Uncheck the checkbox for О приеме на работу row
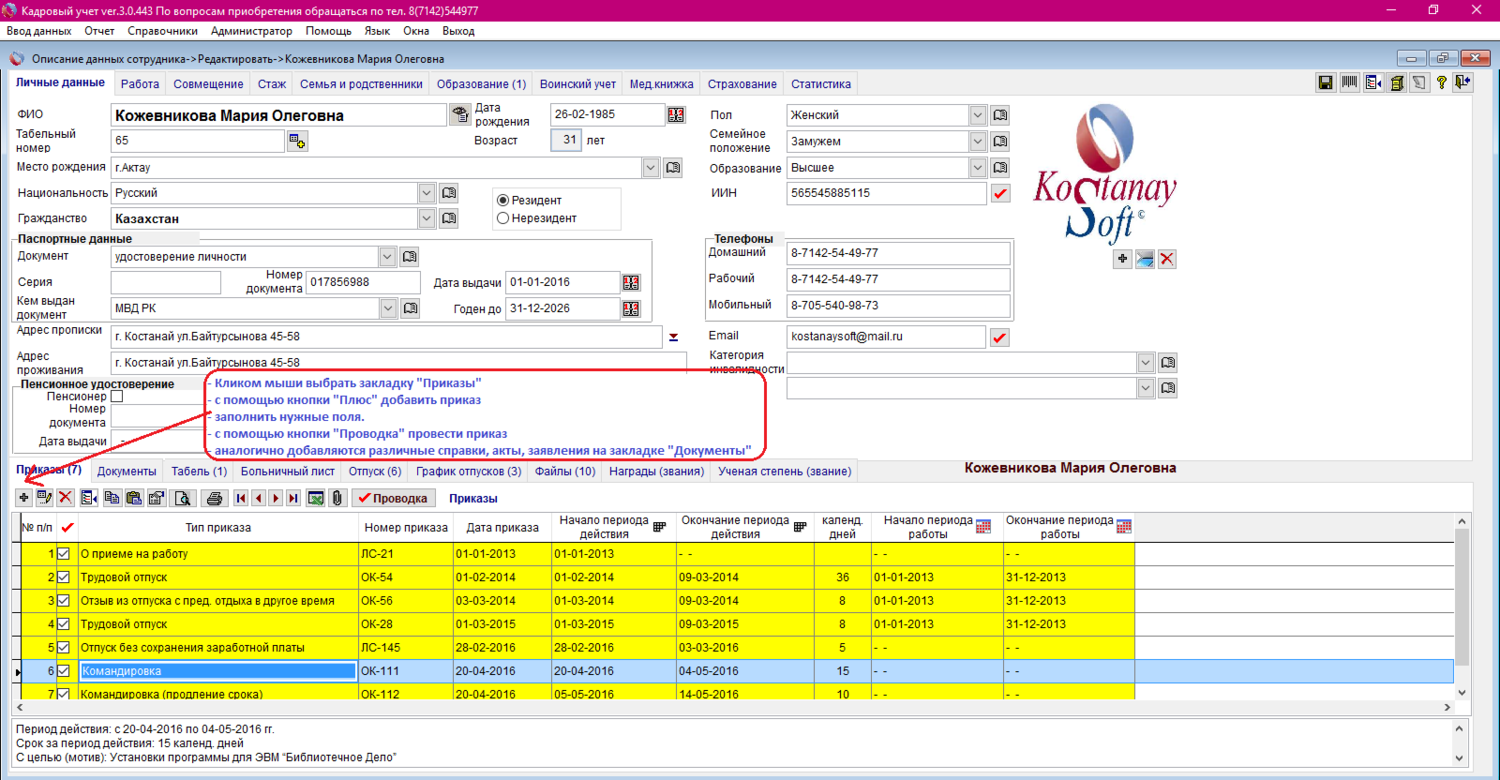Screen dimensions: 1500x780 click(64, 554)
